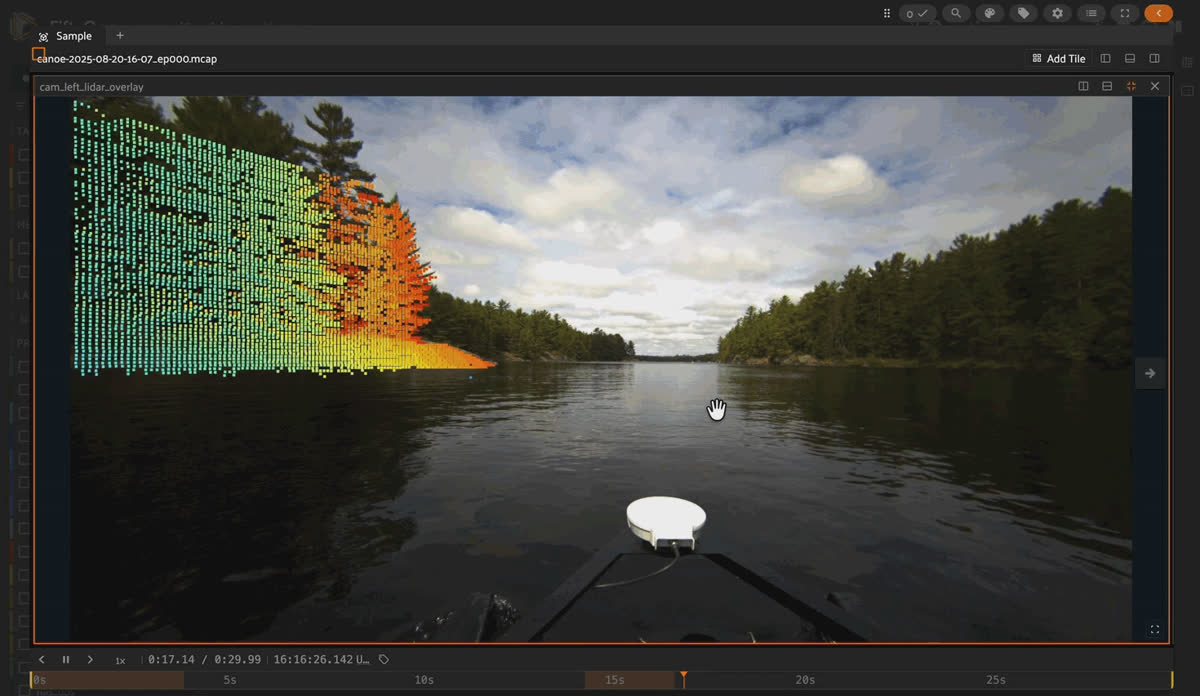Open the search magnifier tool
The image size is (1200, 696).
coord(956,13)
